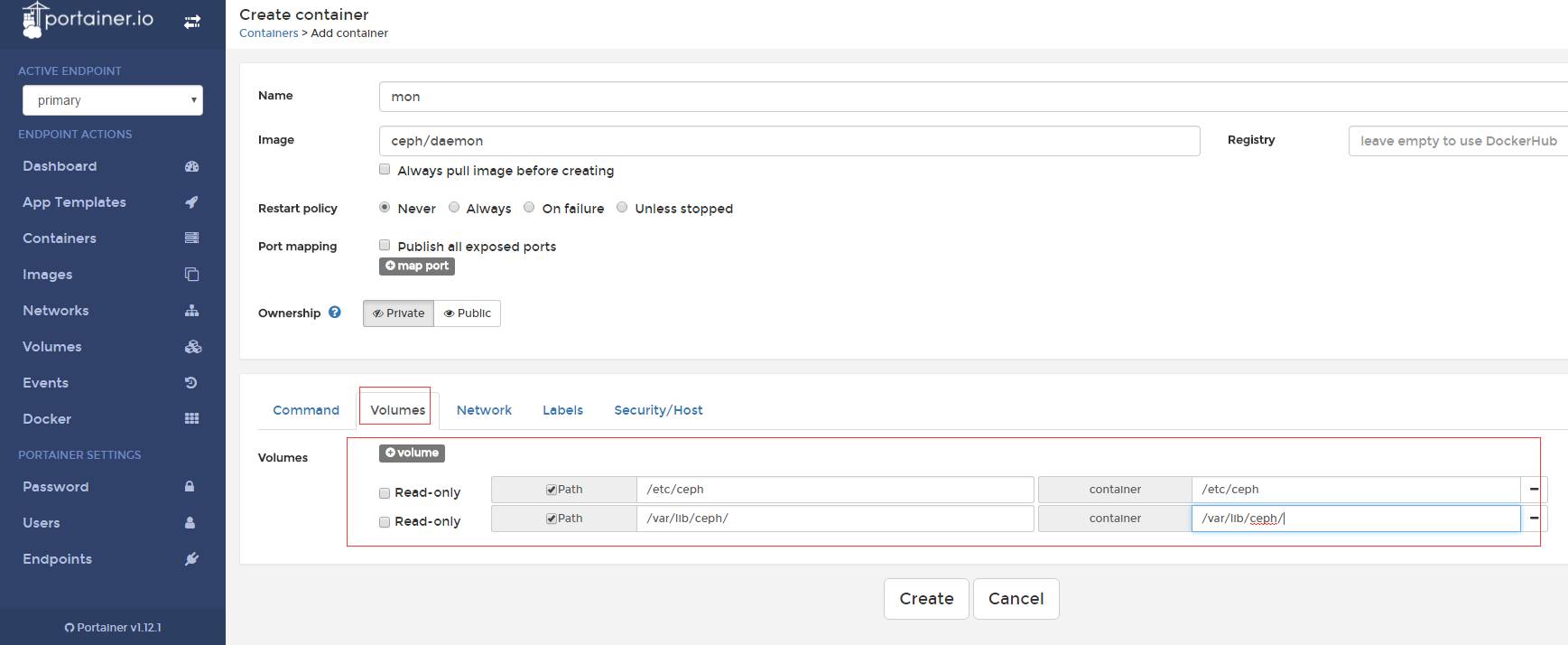This screenshot has height=645, width=1568.
Task: Switch to the Security/Host tab
Action: tap(658, 410)
